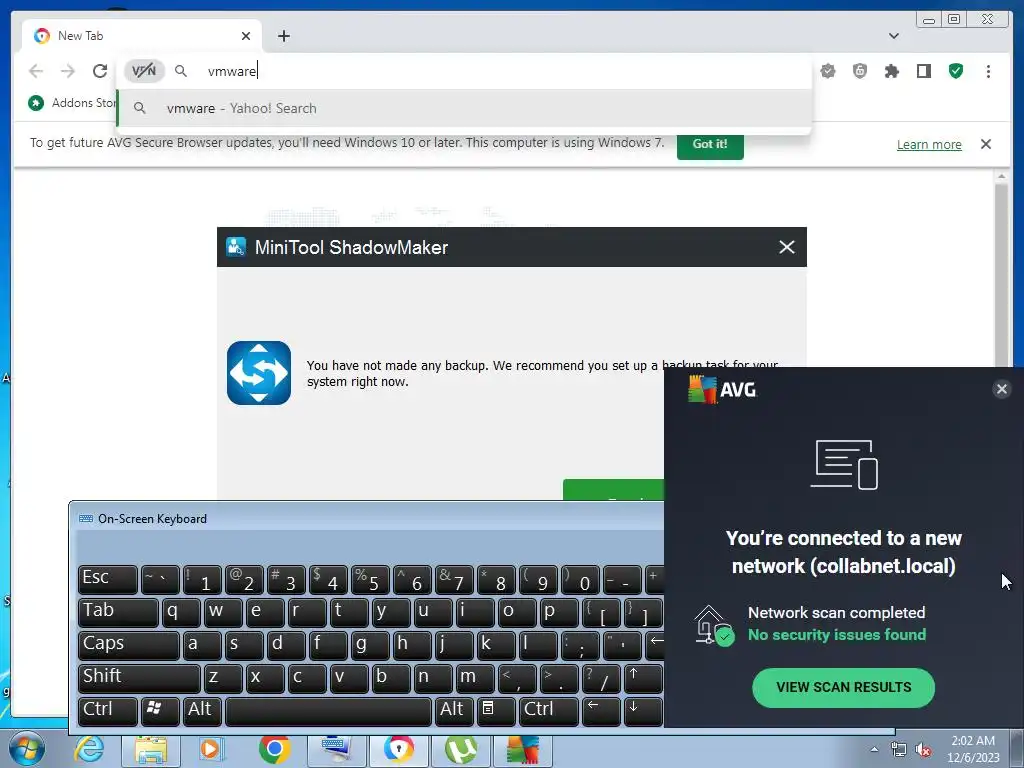Toggle left Ctrl key on On-Screen Keyboard
This screenshot has width=1024, height=768.
click(108, 711)
